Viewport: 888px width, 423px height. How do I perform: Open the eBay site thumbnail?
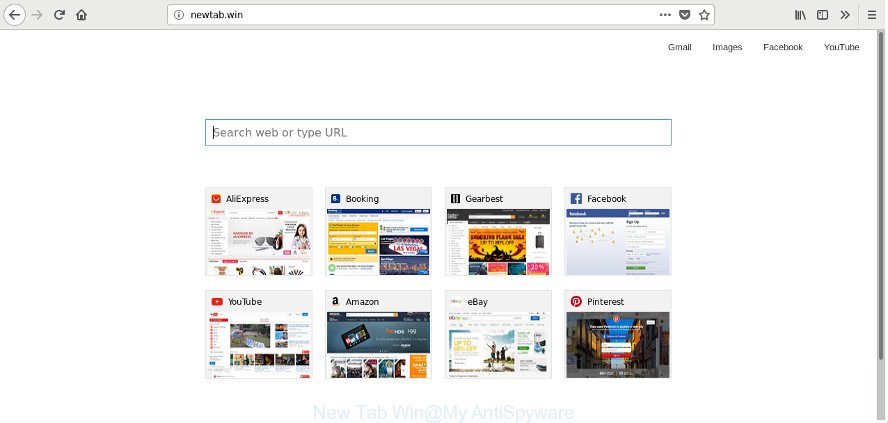click(498, 345)
